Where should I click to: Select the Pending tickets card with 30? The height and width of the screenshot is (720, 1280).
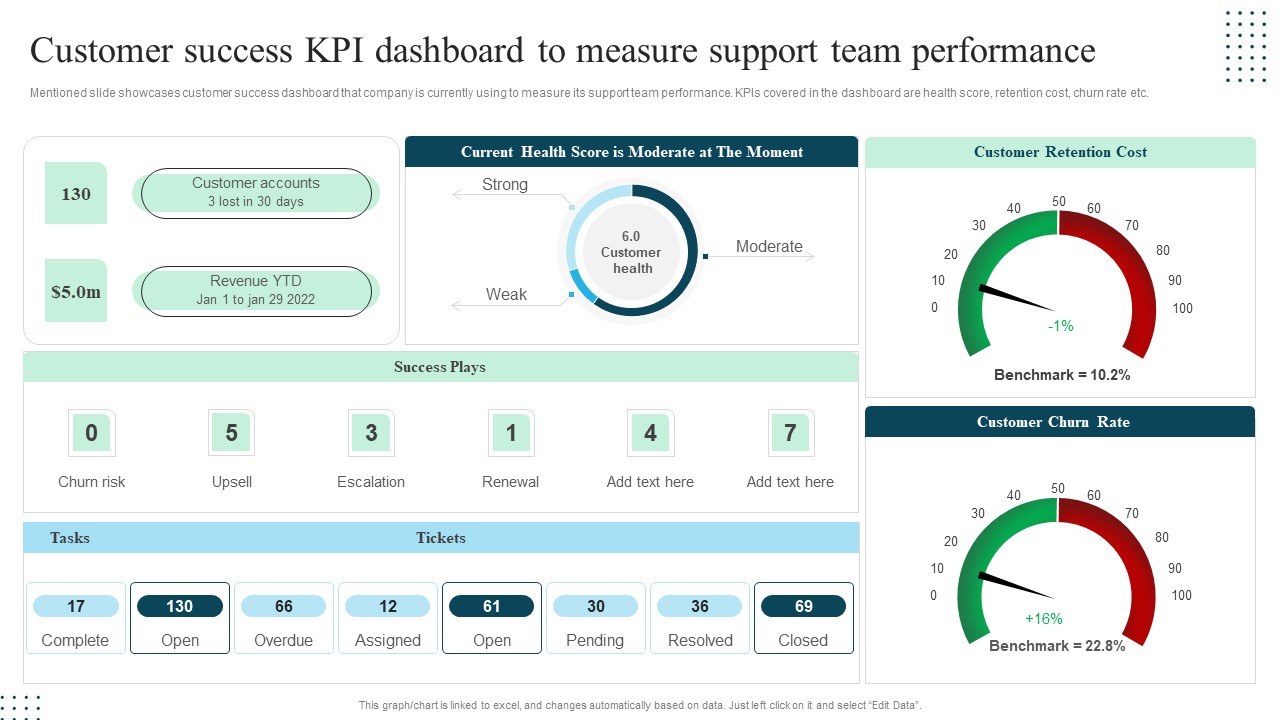tap(596, 618)
